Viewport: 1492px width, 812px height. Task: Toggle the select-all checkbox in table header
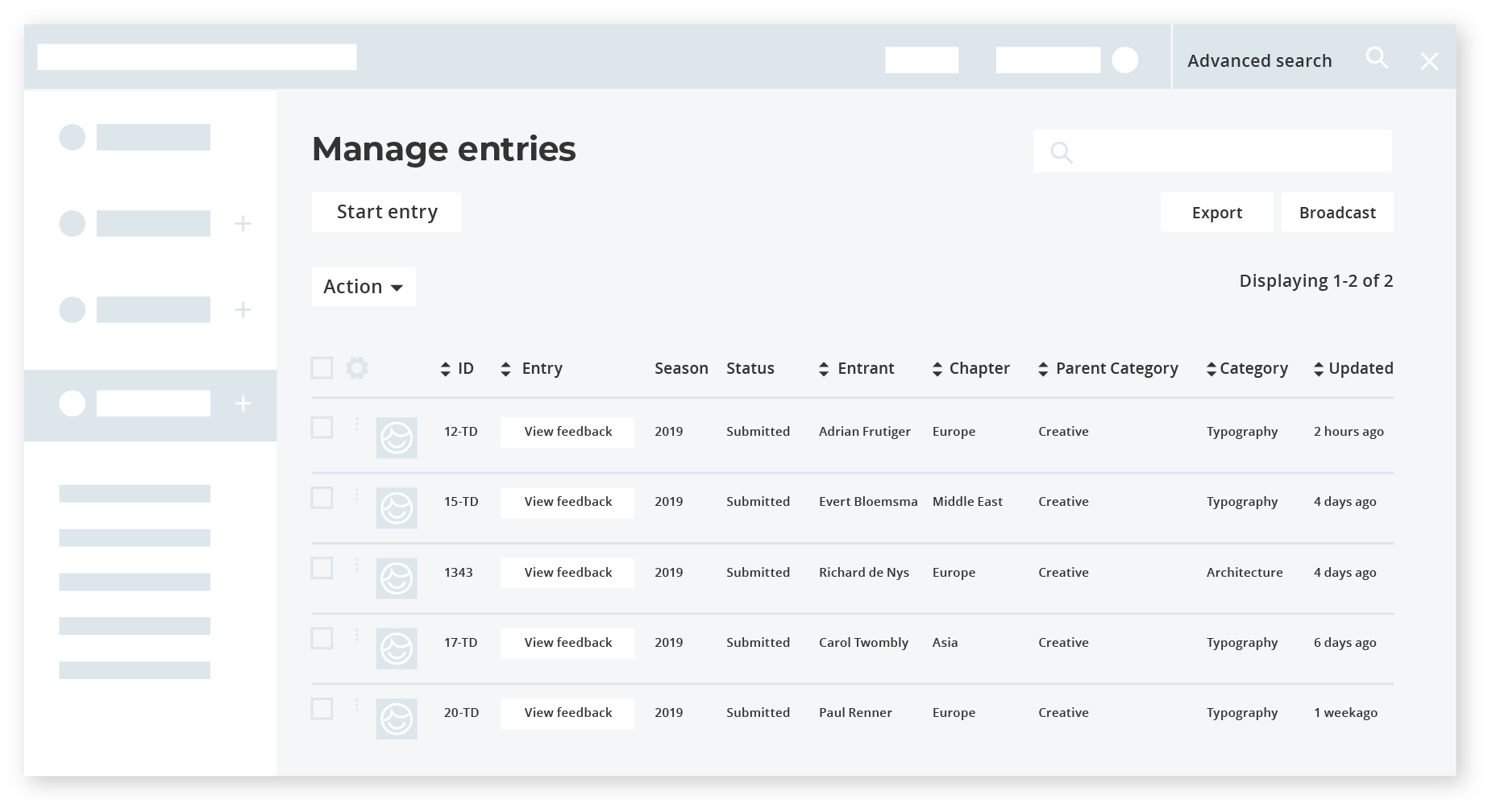click(322, 368)
